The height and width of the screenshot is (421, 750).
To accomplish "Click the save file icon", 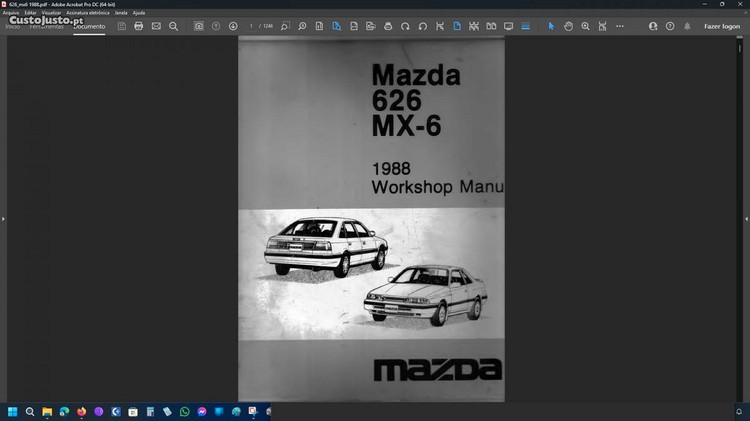I will [x=121, y=26].
